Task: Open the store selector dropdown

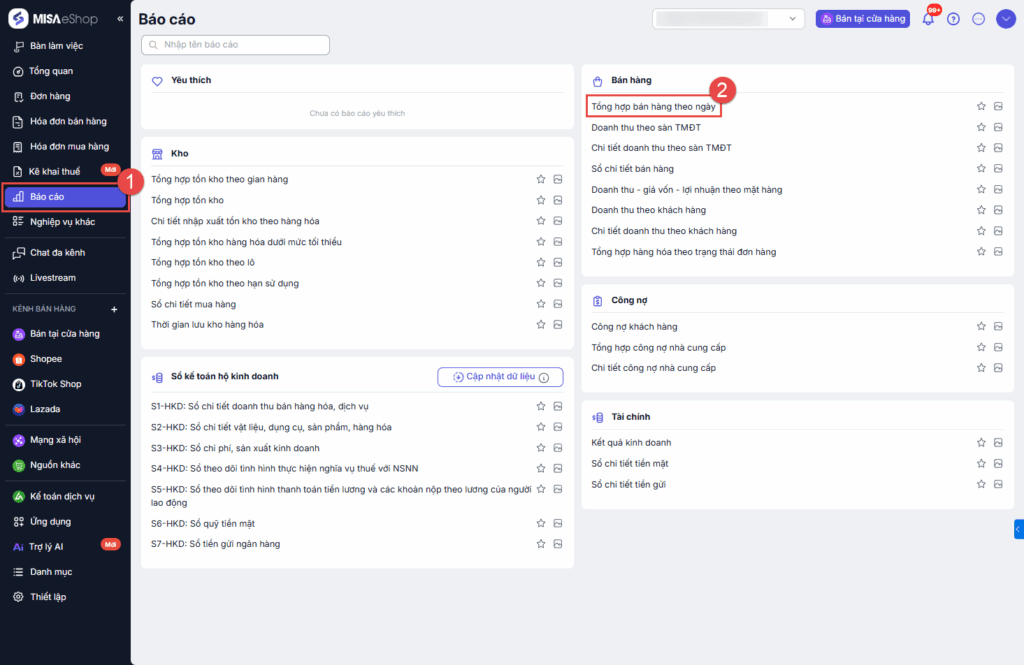Action: coord(728,19)
